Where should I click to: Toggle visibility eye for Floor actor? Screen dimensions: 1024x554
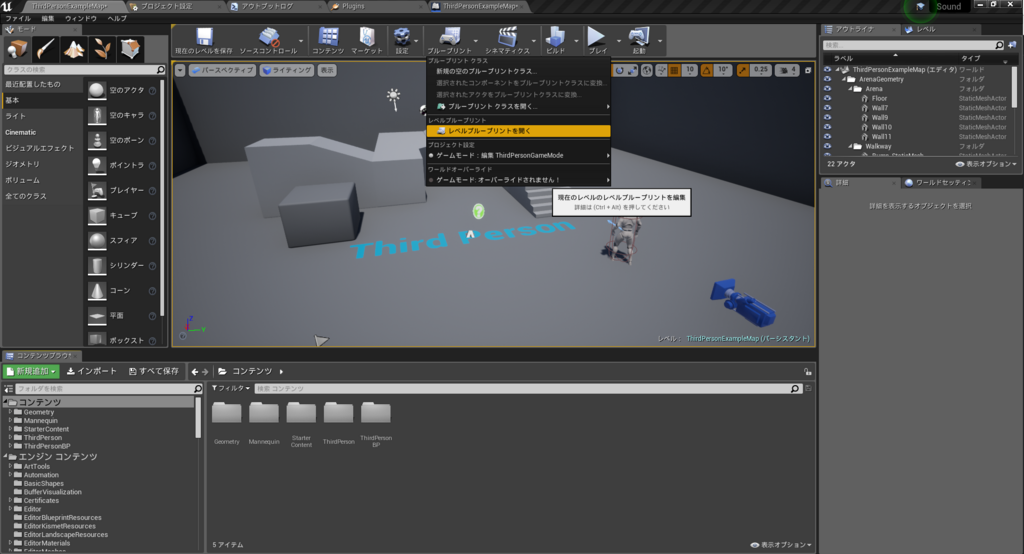pos(827,99)
